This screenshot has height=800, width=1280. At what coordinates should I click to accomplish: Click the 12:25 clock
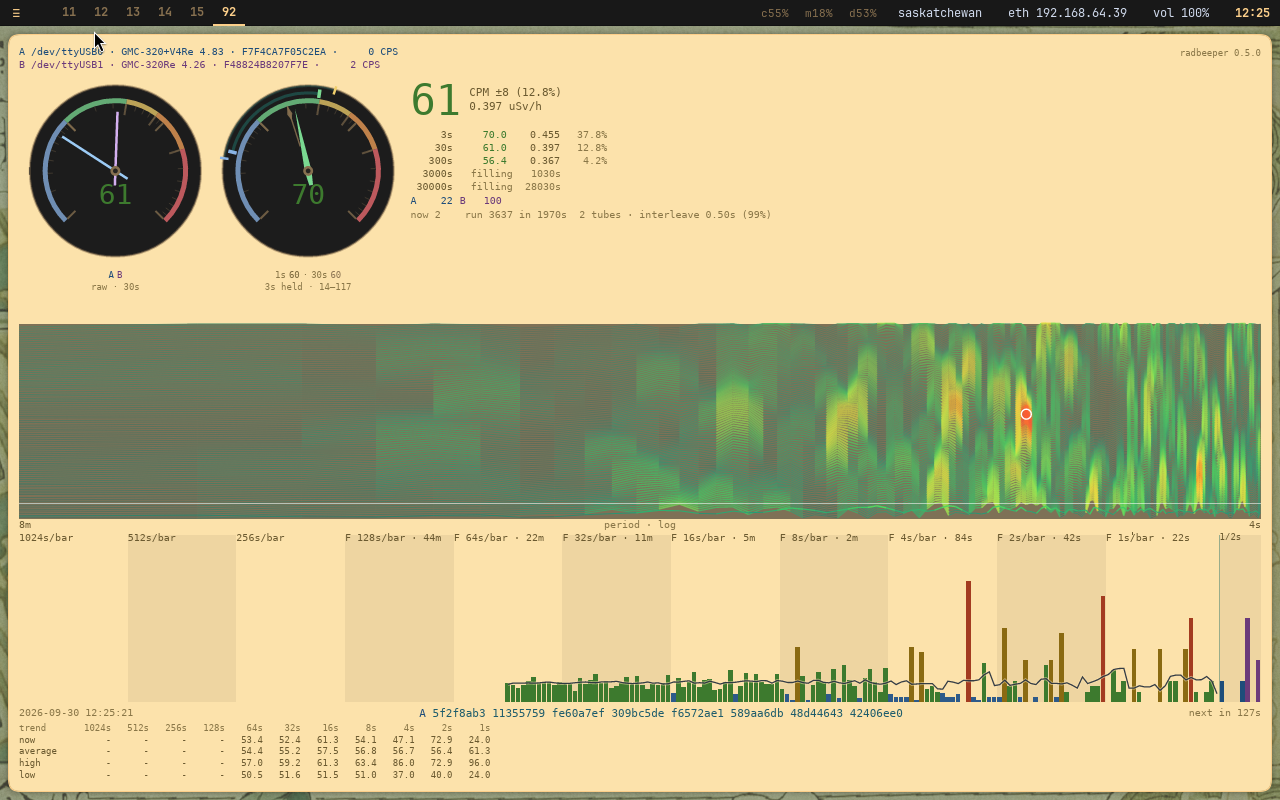pos(1252,13)
